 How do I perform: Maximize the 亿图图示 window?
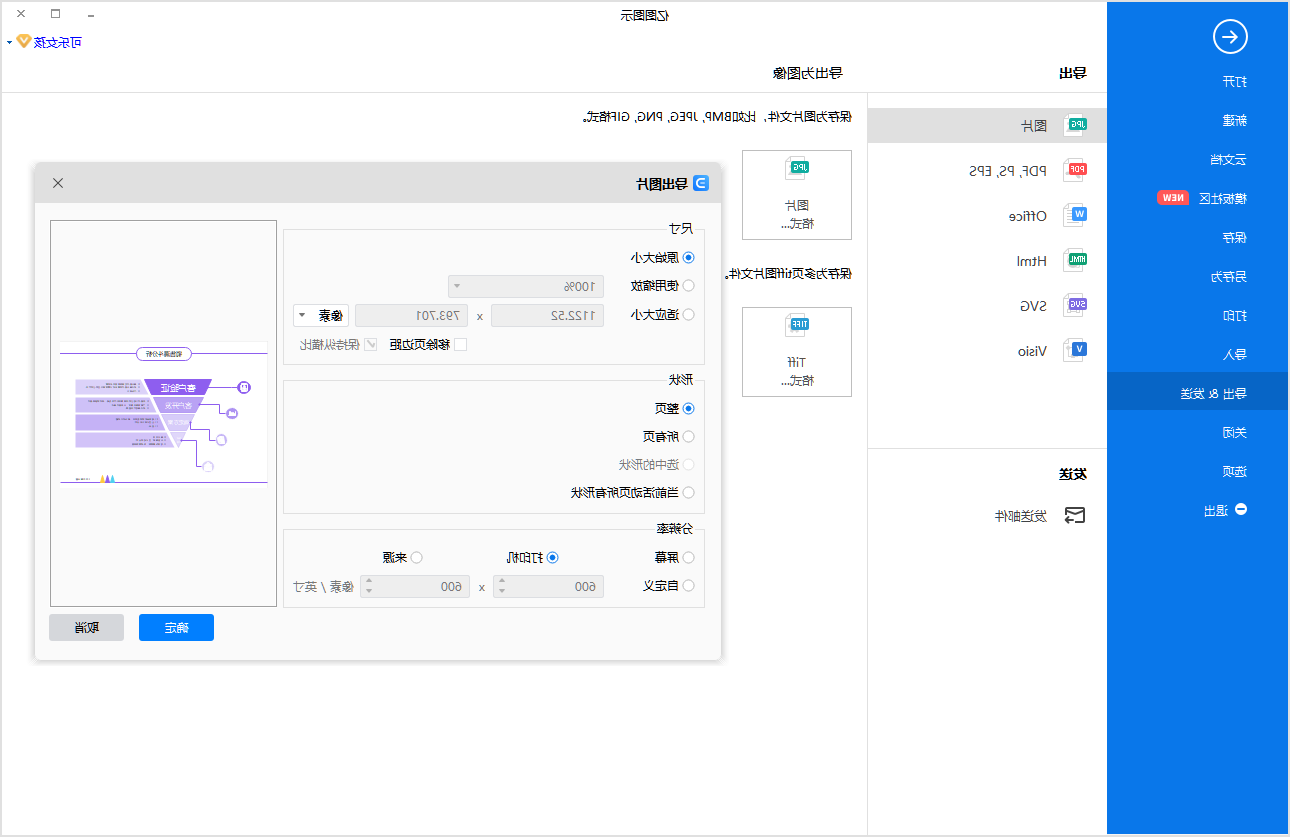coord(55,14)
